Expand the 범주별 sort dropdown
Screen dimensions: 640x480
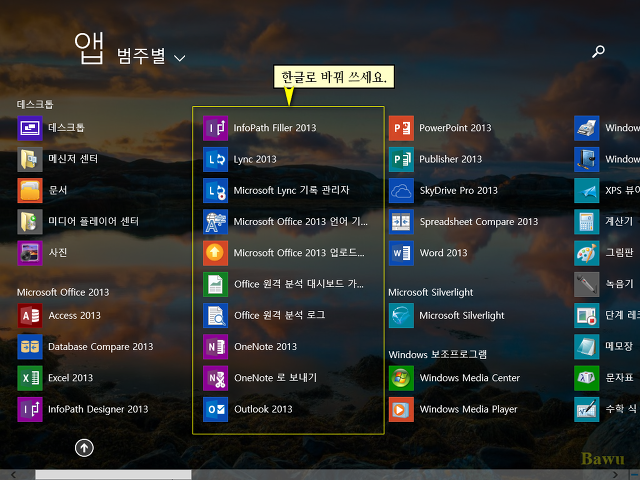[151, 56]
